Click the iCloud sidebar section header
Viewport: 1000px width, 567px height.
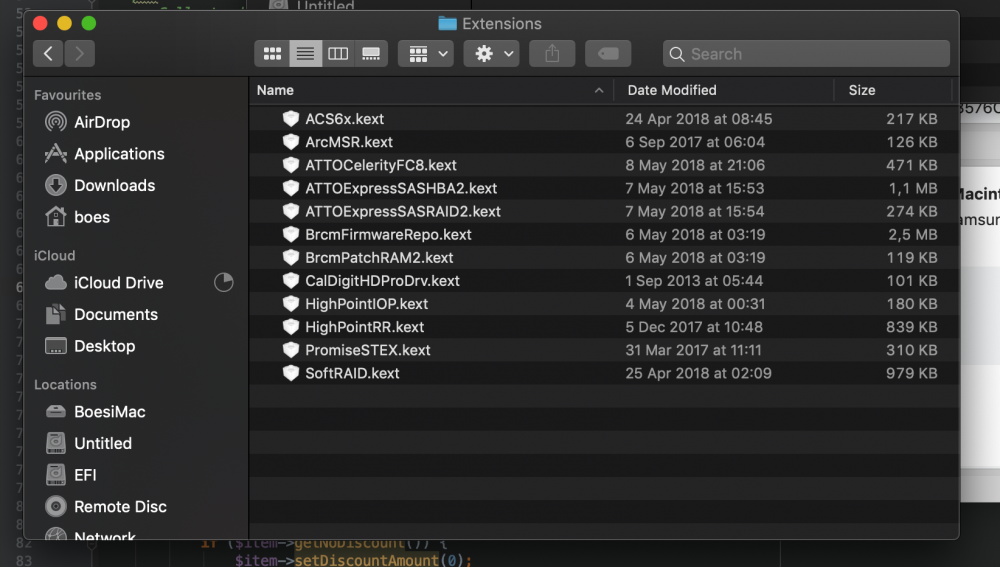54,255
